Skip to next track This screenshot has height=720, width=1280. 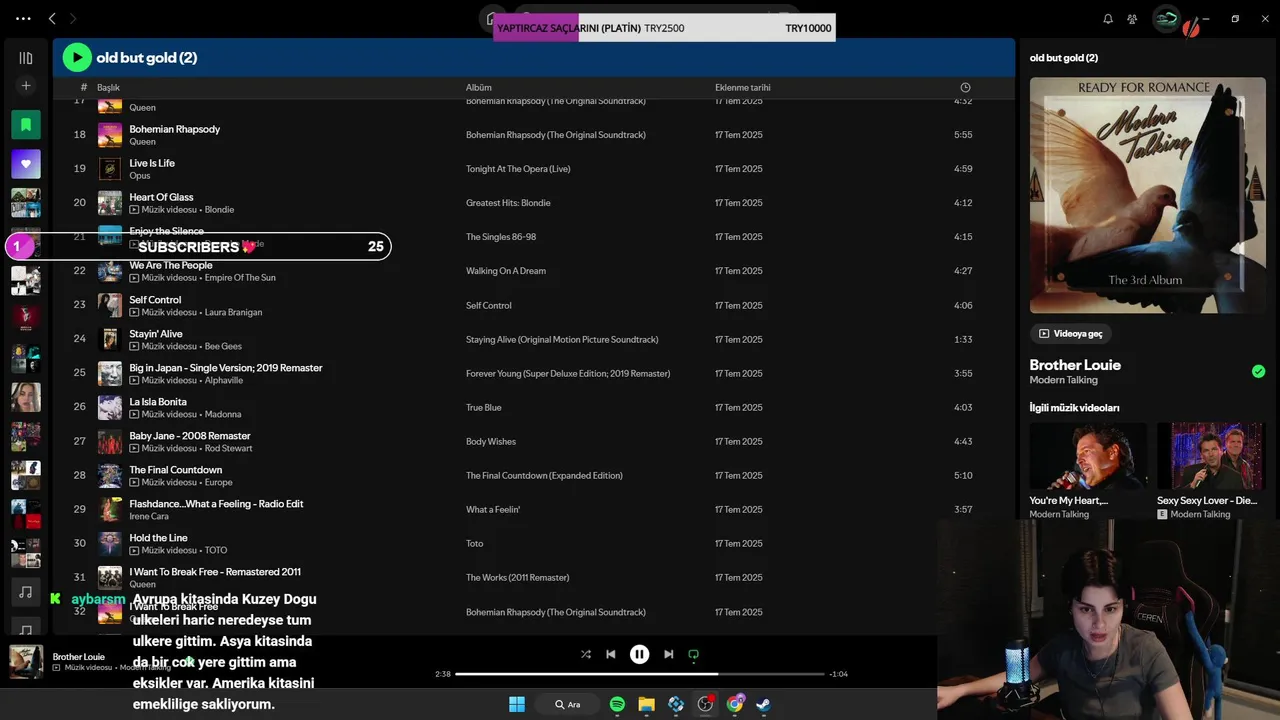pos(668,654)
